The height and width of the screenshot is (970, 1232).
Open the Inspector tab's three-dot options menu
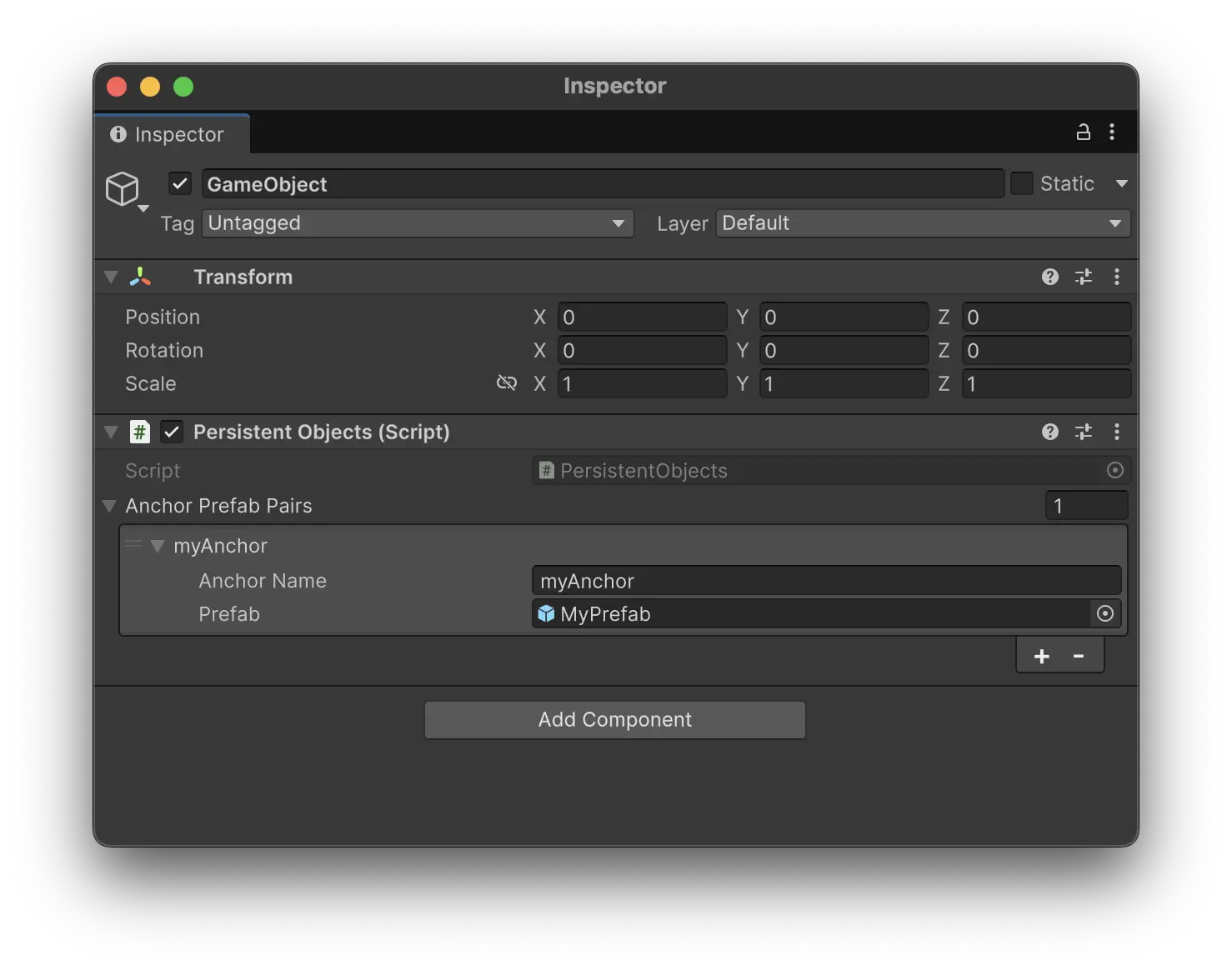pyautogui.click(x=1112, y=132)
